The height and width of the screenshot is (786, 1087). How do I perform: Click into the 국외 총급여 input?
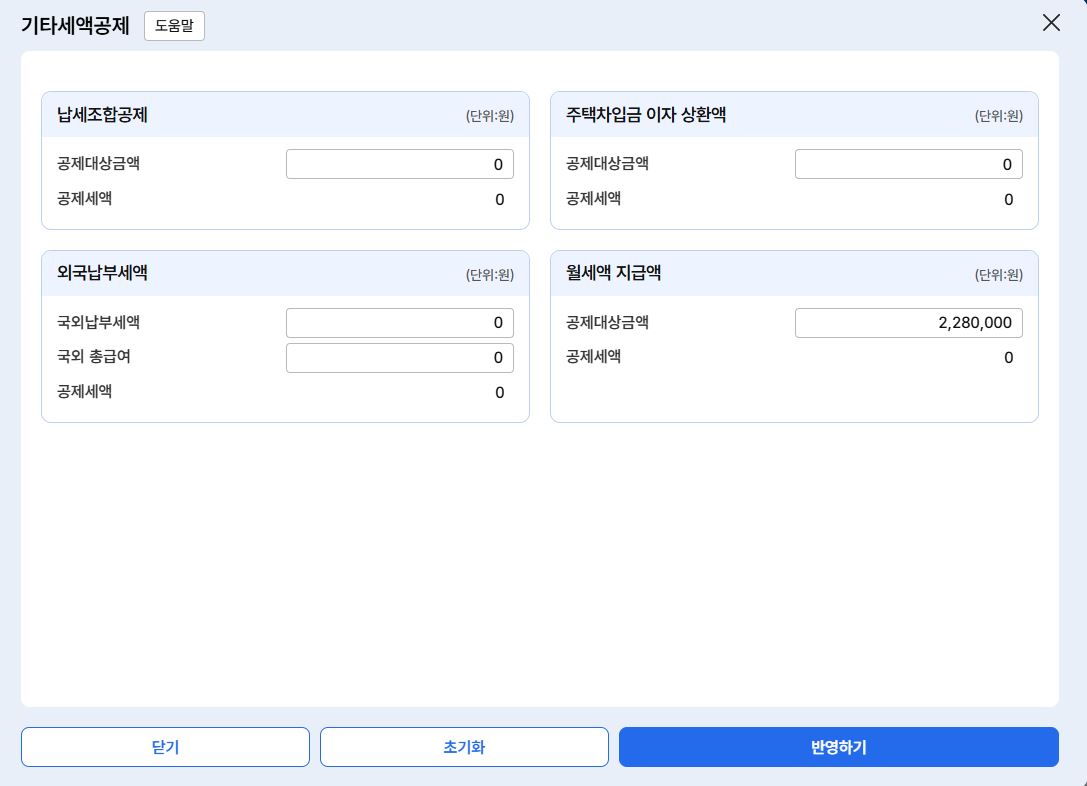[399, 358]
